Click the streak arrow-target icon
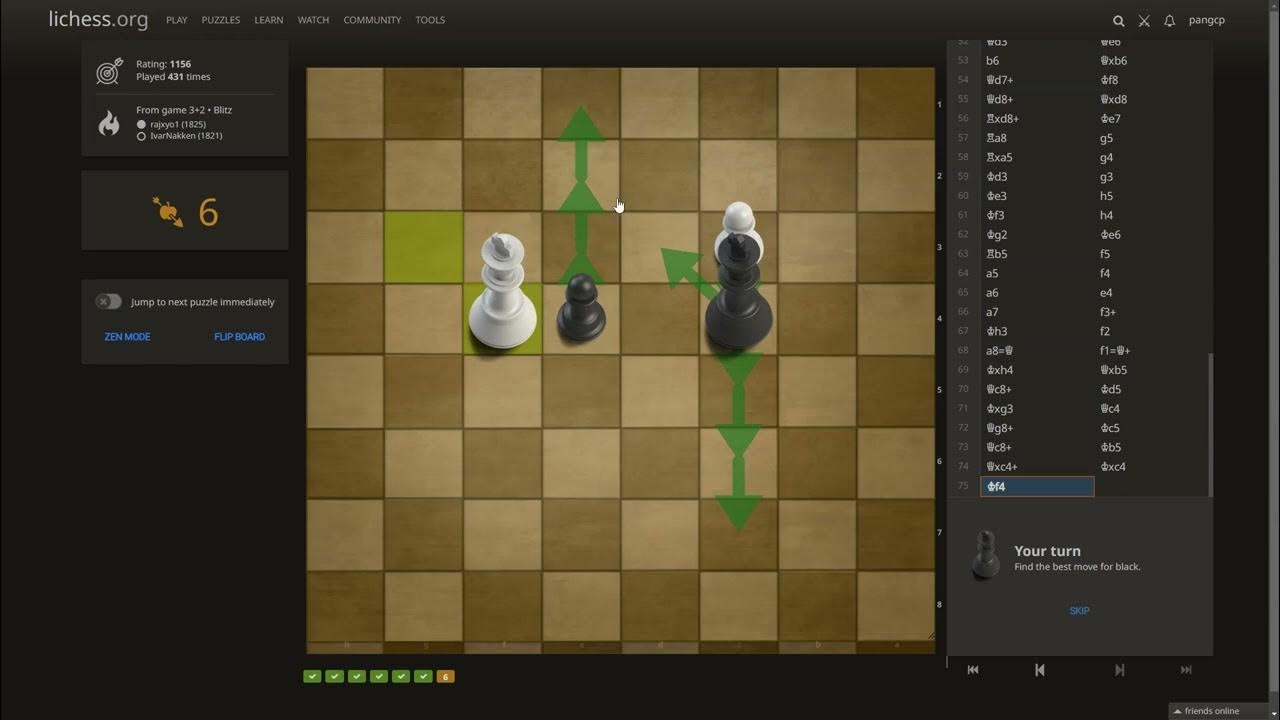This screenshot has width=1280, height=720. point(167,212)
